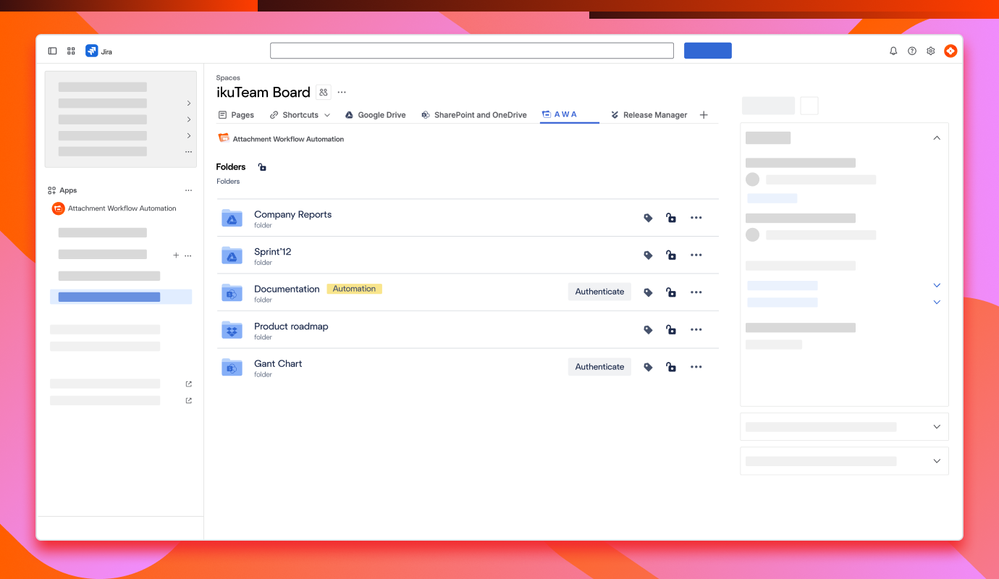
Task: Expand the first blue dropdown chevron in right panel
Action: (937, 285)
